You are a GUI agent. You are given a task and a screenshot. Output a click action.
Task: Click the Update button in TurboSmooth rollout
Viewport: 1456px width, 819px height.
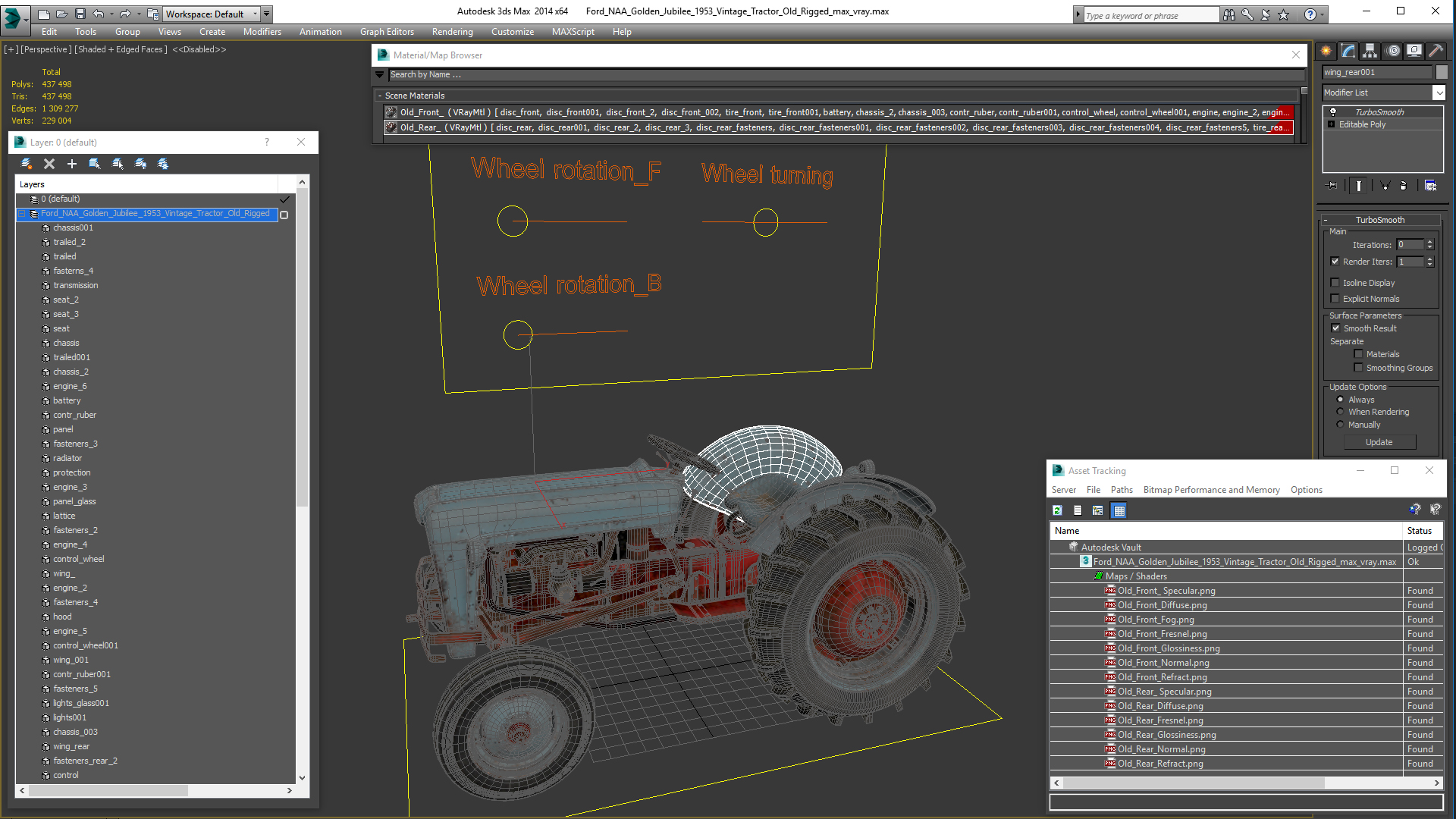(1379, 442)
